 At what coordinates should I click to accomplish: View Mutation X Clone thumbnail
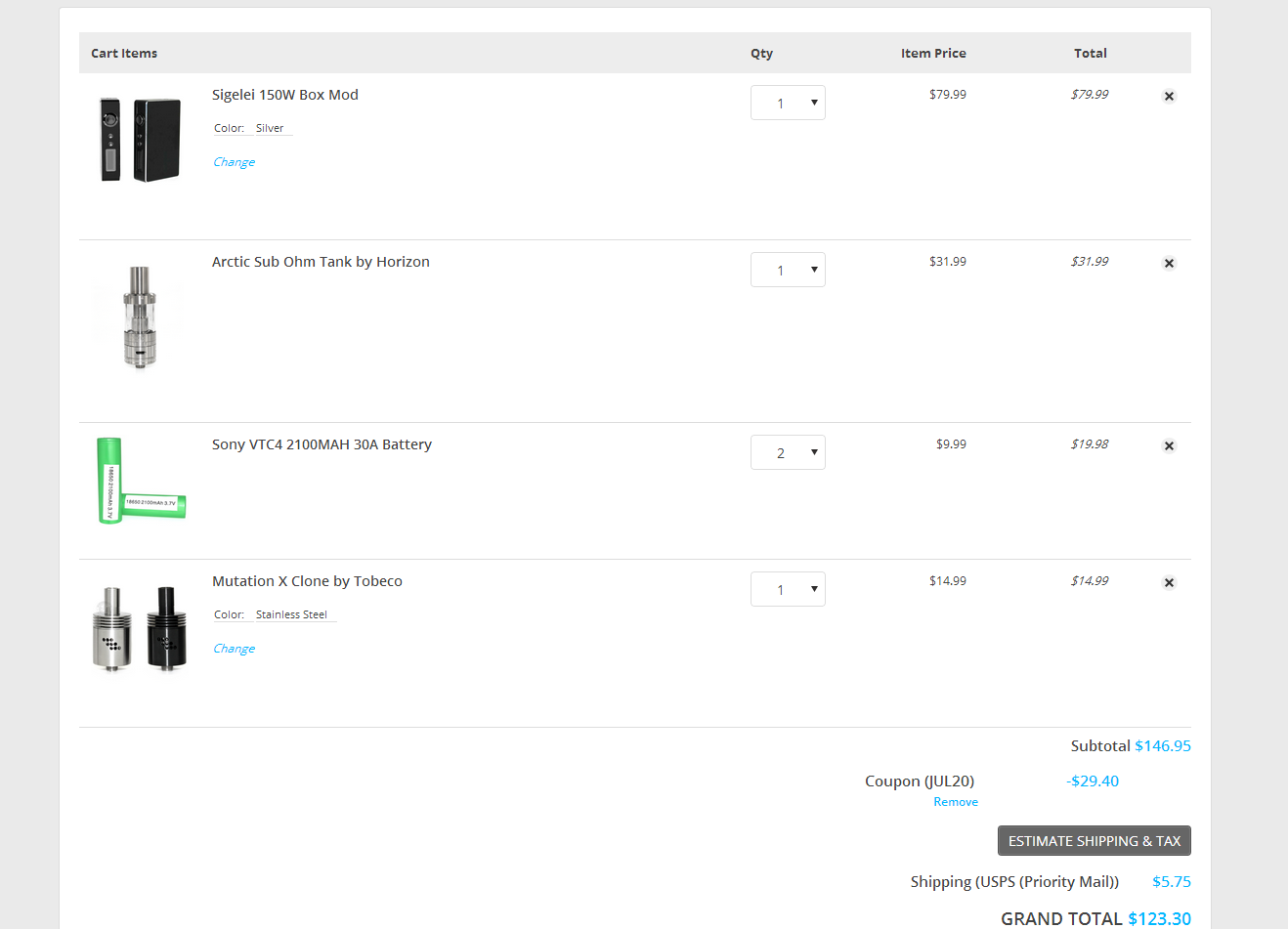click(140, 628)
